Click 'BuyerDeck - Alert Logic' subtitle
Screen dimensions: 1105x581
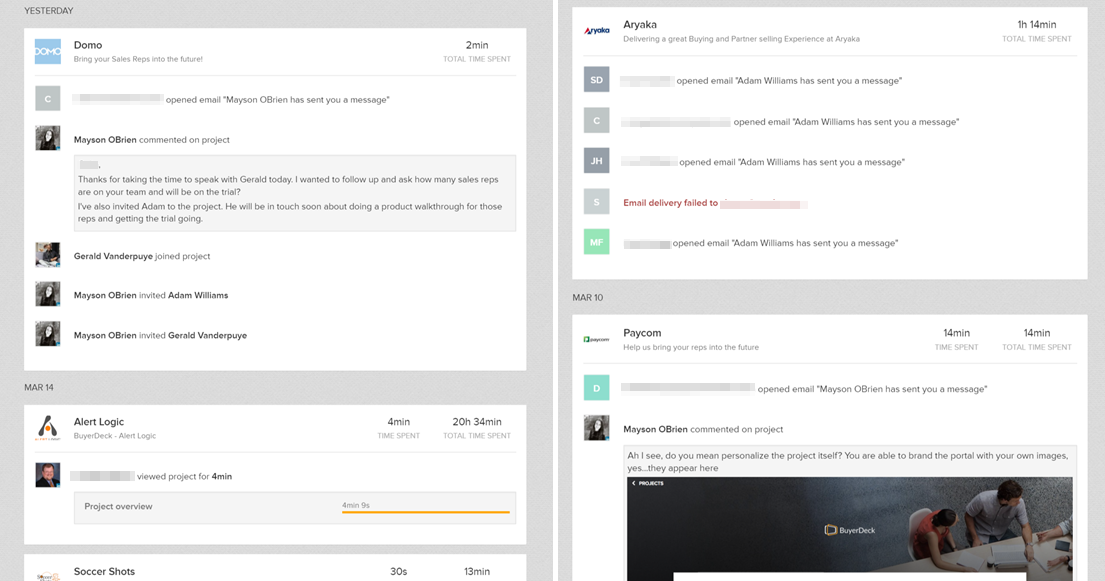click(x=115, y=436)
